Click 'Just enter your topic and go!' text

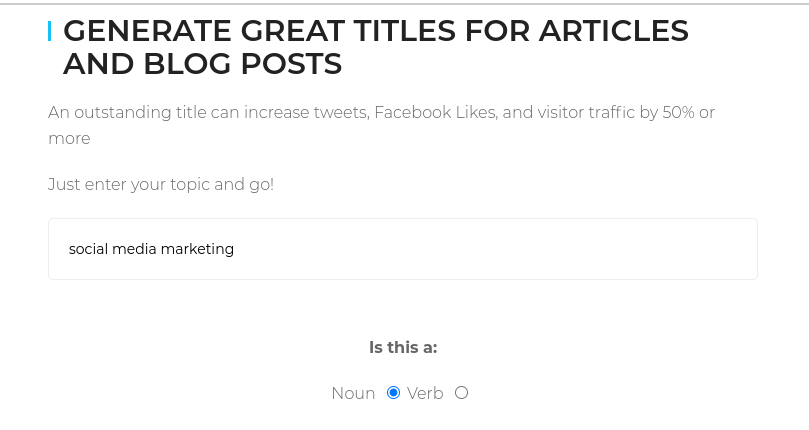click(x=161, y=185)
